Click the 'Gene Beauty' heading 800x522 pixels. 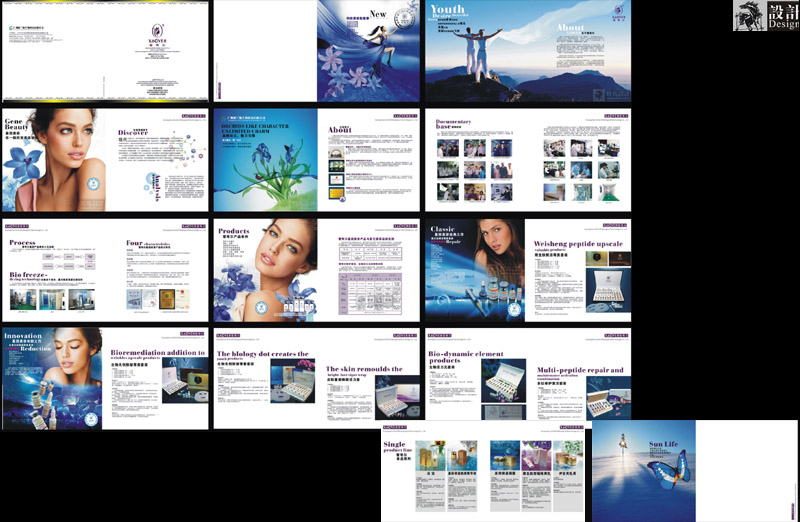point(16,124)
